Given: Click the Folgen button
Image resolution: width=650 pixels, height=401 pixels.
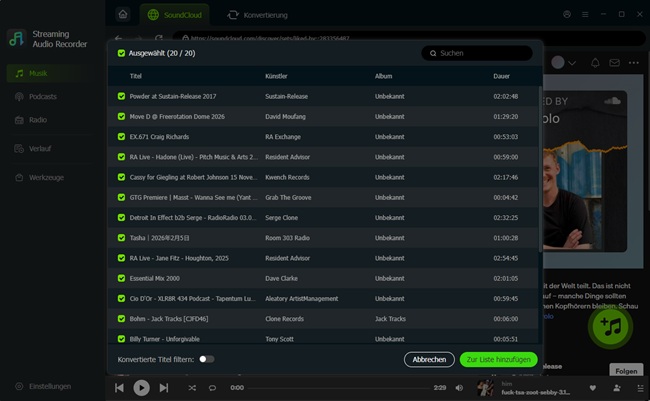Looking at the screenshot, I should tap(626, 371).
